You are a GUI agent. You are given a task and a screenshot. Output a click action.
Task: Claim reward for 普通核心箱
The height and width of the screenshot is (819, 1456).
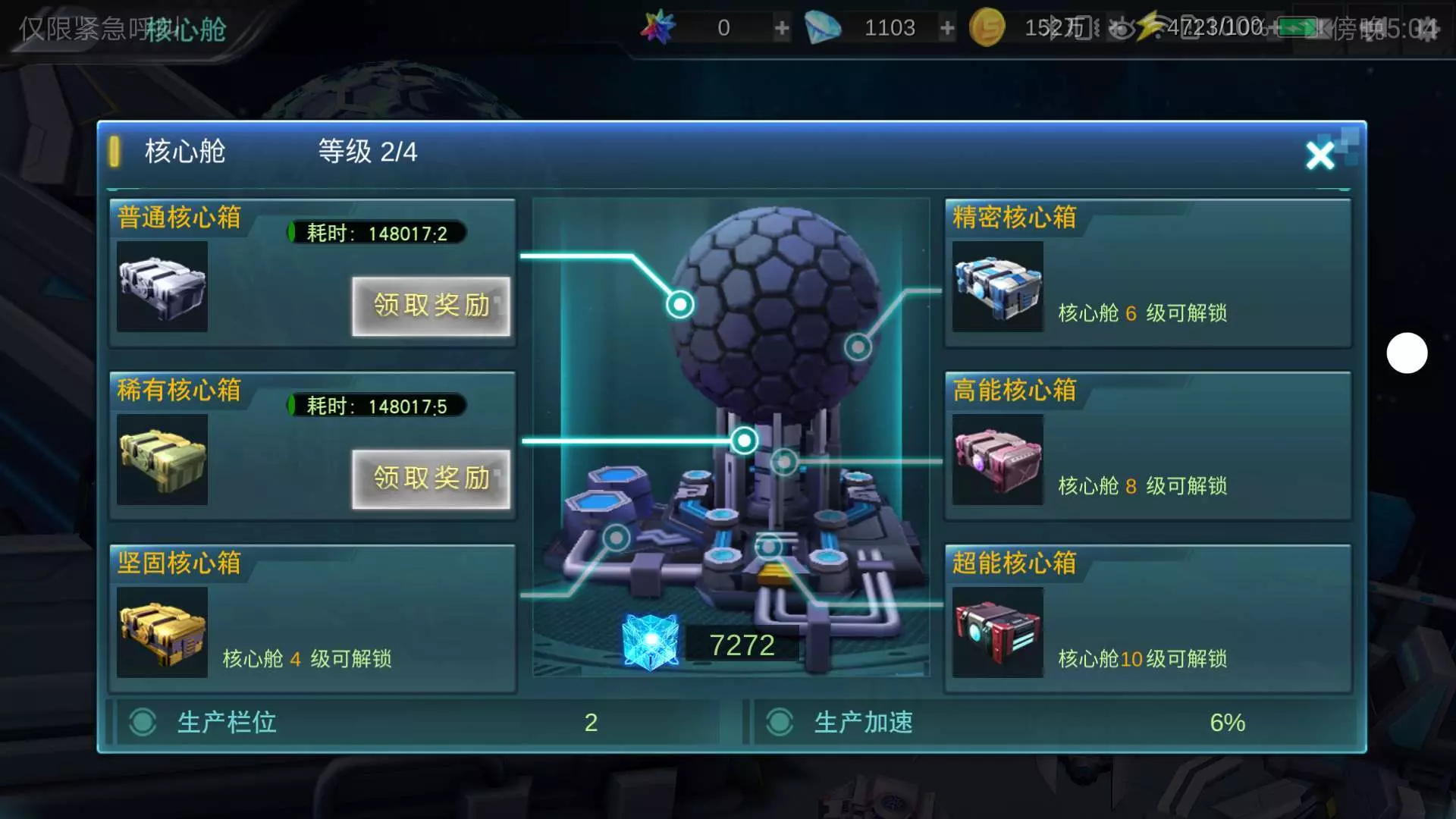(431, 306)
